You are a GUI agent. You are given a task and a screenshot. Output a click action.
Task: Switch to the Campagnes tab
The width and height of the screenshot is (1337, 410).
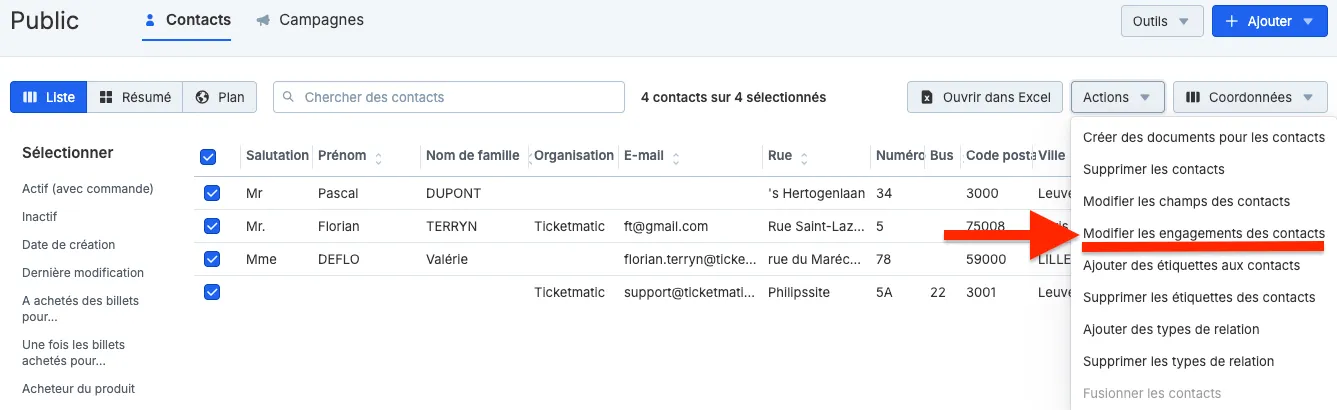click(310, 20)
